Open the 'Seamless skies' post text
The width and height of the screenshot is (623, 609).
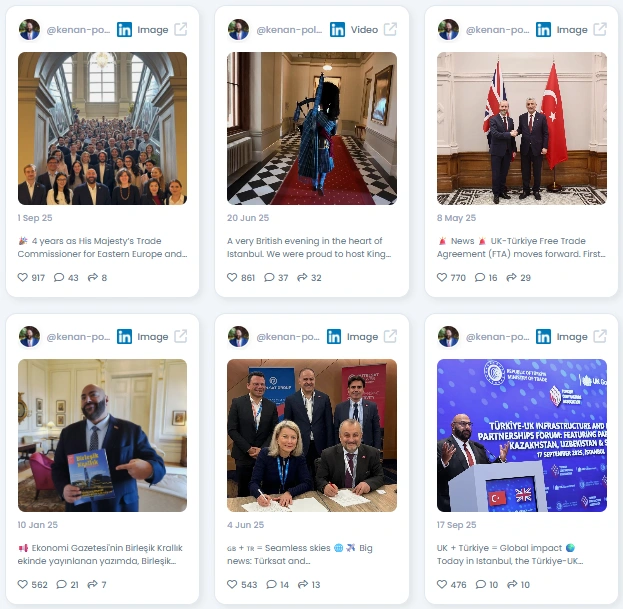click(300, 554)
